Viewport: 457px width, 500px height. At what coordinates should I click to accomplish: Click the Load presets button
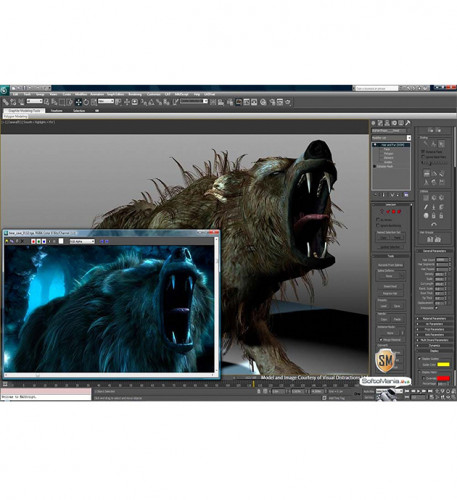point(384,306)
